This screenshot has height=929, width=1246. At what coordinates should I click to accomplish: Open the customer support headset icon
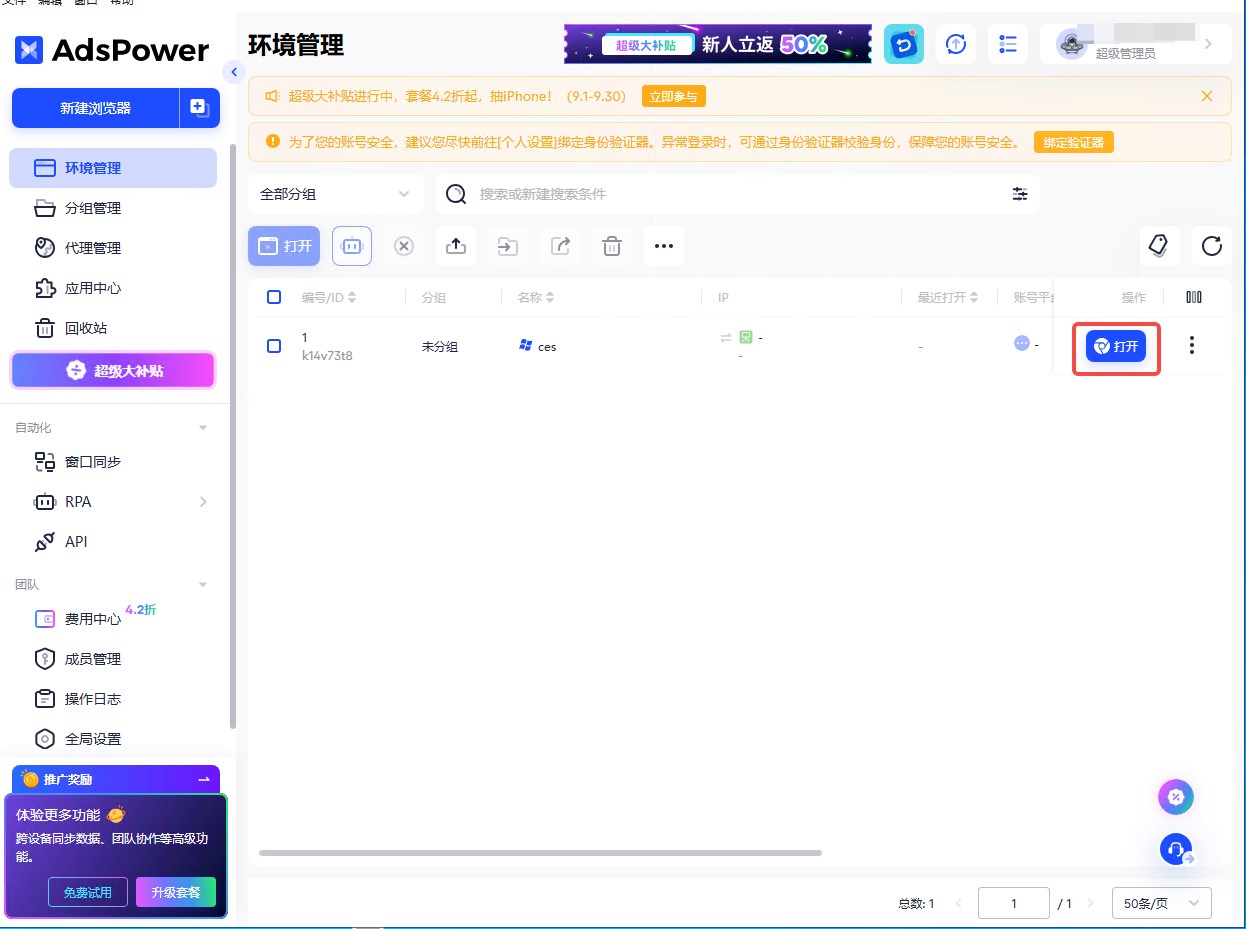tap(1176, 849)
